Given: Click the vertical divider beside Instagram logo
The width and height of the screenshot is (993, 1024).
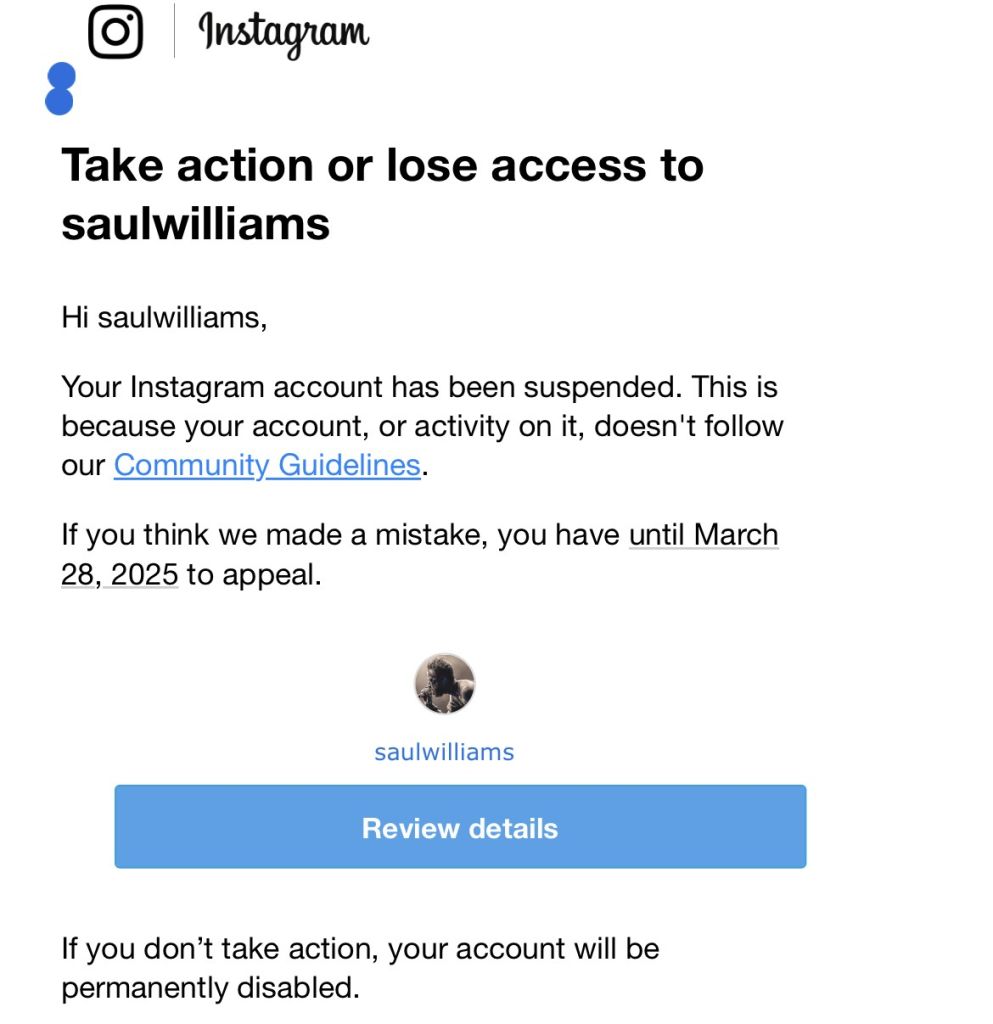Looking at the screenshot, I should click(174, 31).
